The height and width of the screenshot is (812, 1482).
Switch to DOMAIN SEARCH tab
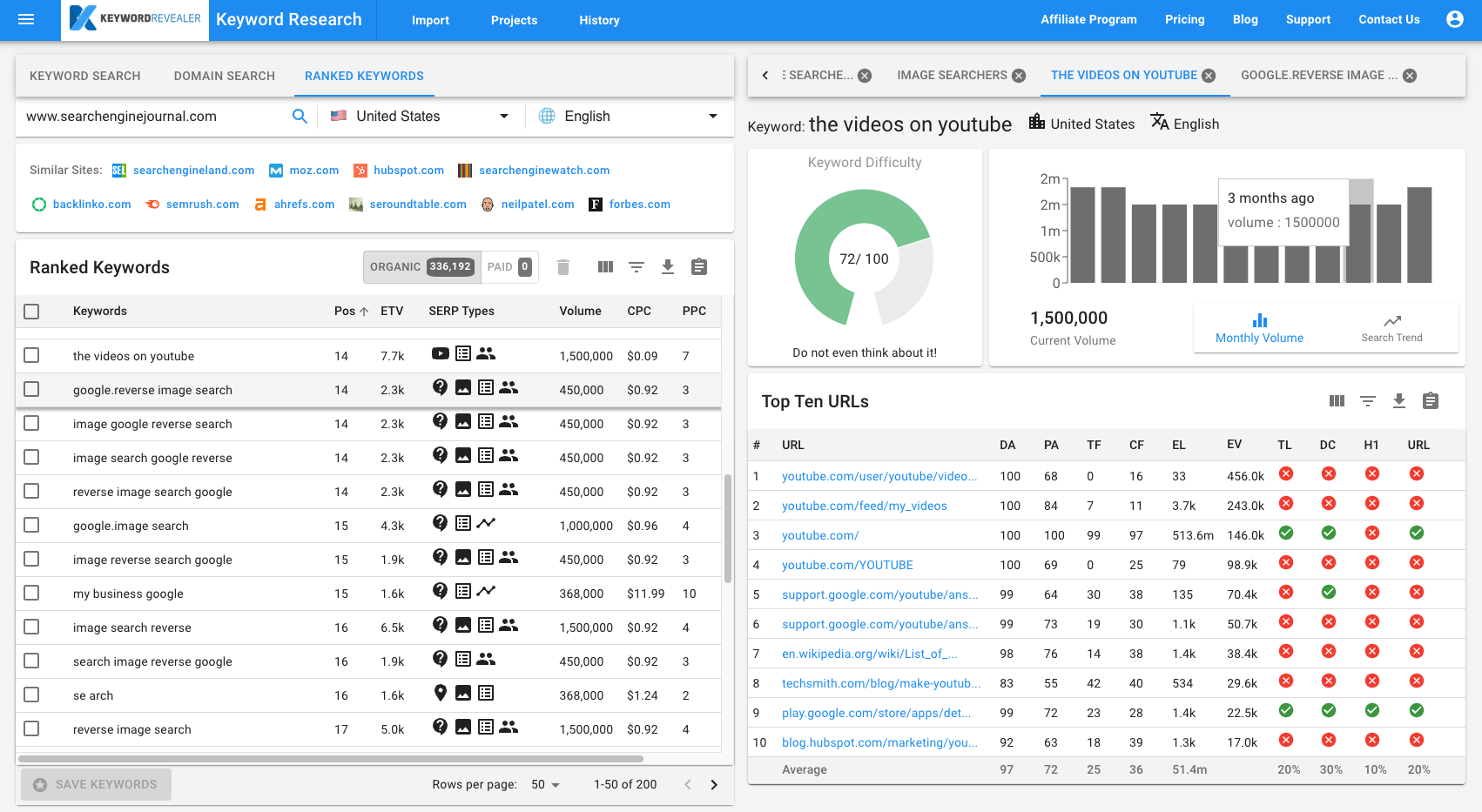click(x=225, y=76)
